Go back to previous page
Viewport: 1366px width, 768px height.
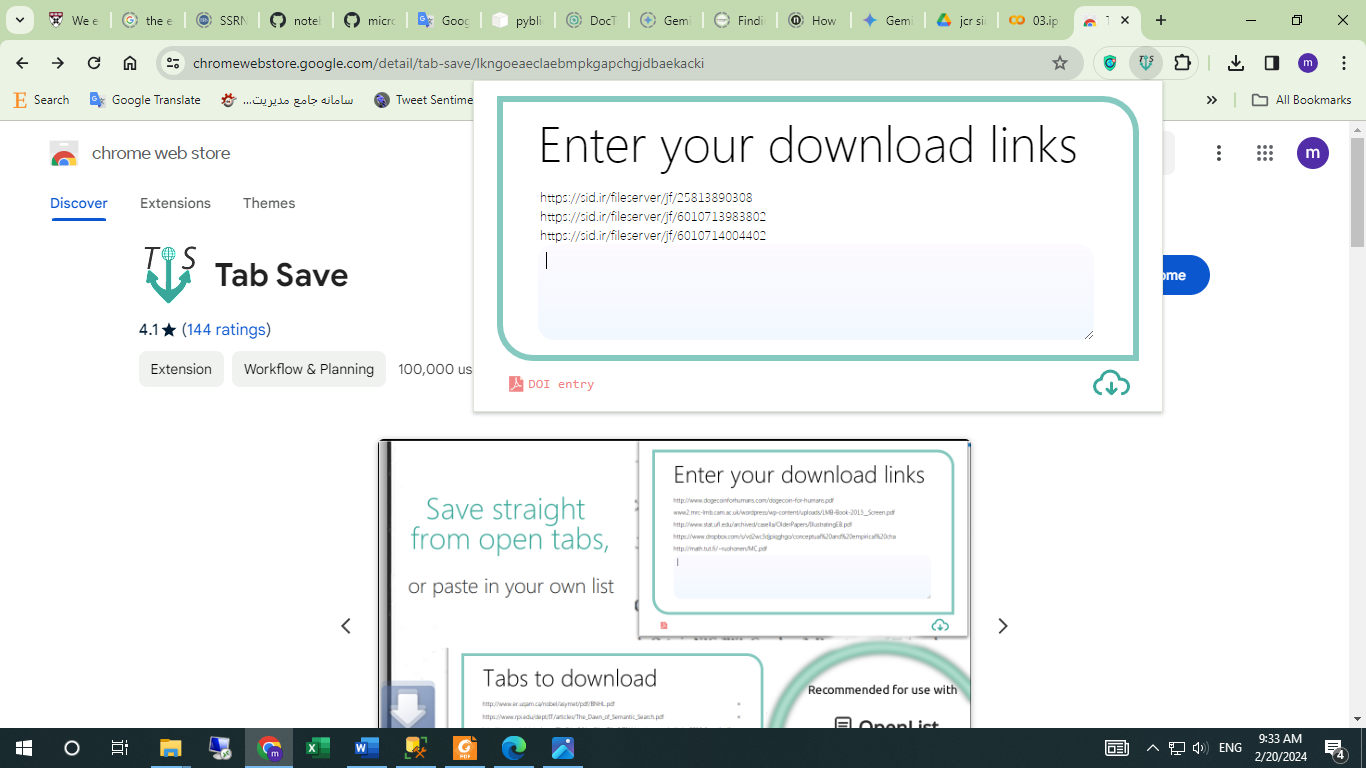(x=22, y=63)
